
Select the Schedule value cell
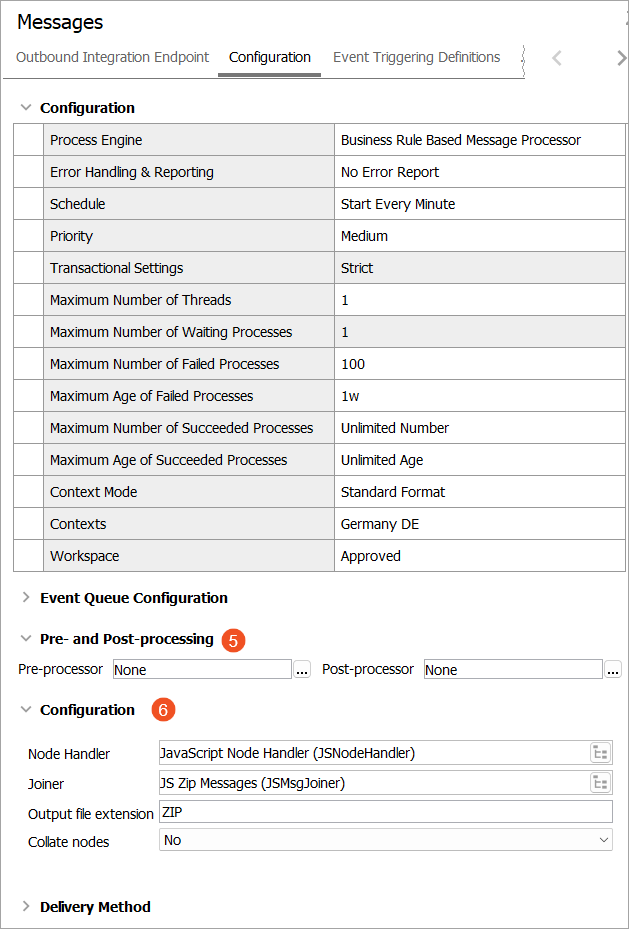click(480, 204)
